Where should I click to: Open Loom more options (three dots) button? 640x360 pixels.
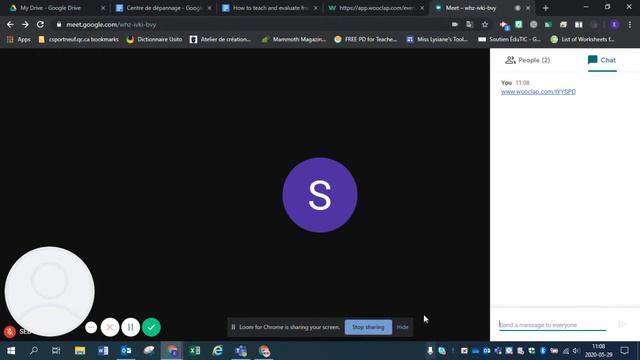point(91,327)
